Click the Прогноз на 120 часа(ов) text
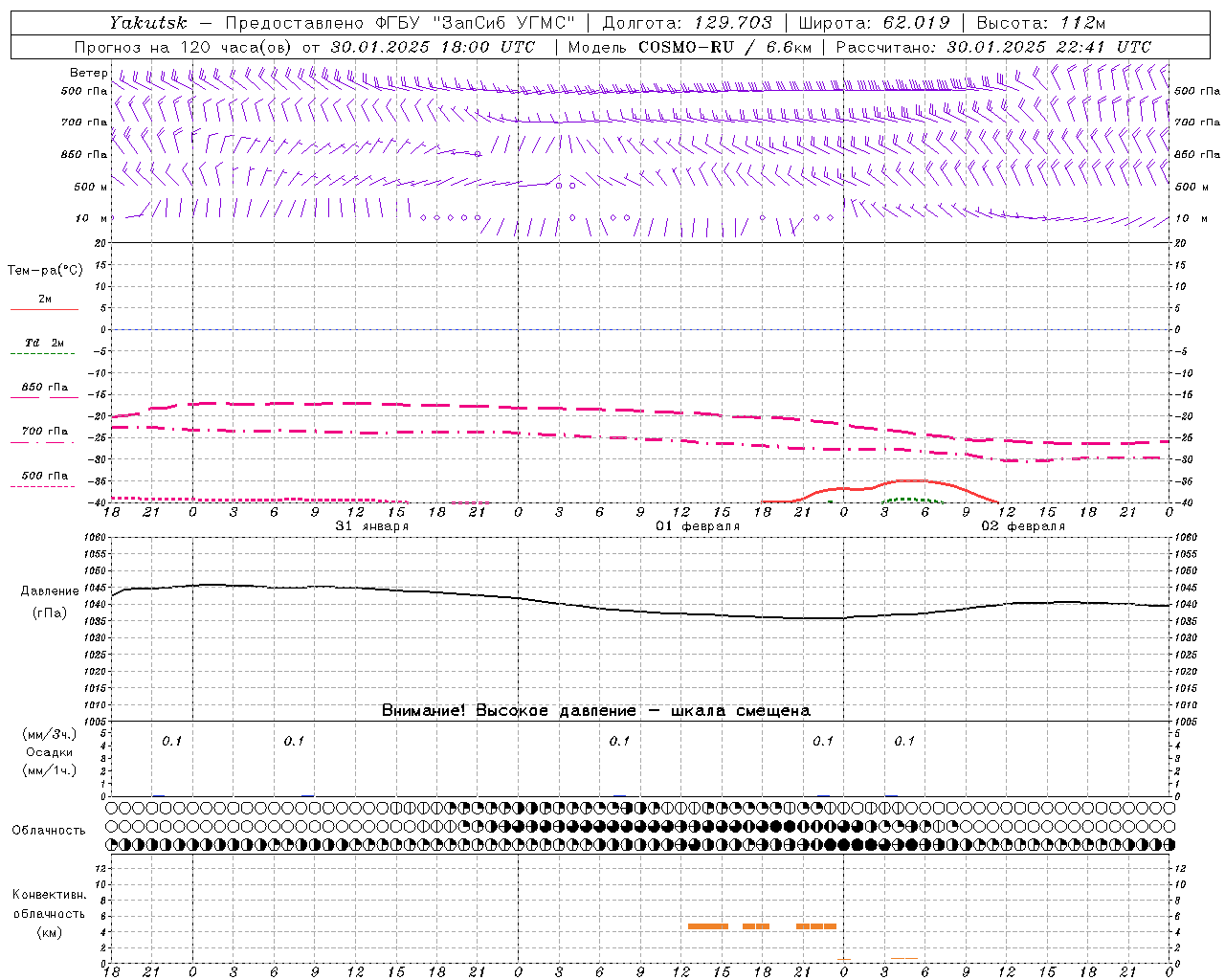This screenshot has width=1225, height=980. tap(183, 47)
